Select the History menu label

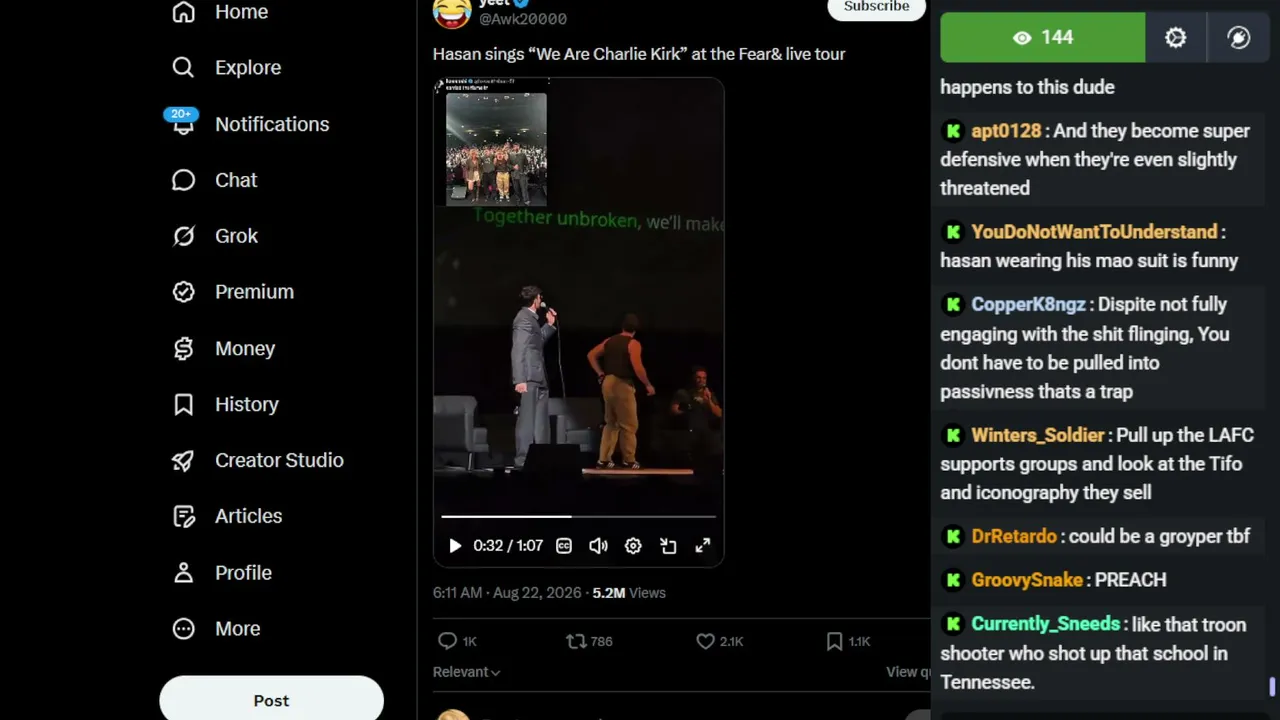click(247, 404)
